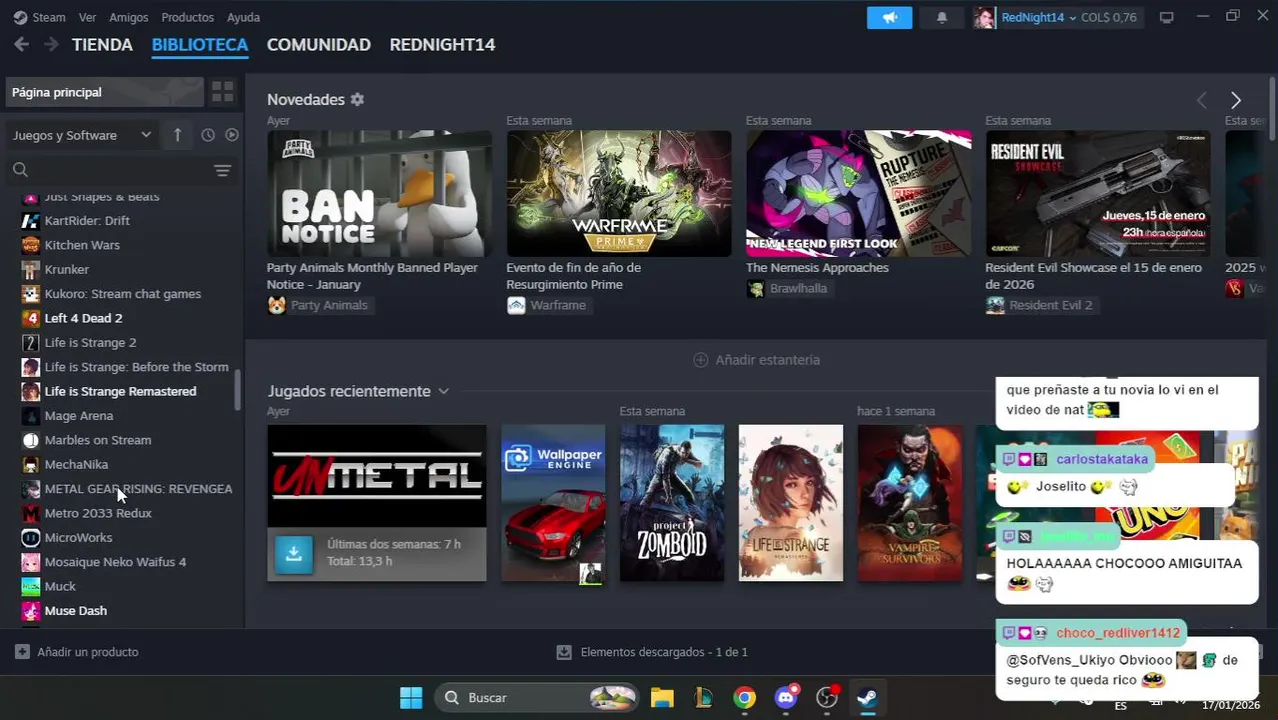The height and width of the screenshot is (720, 1278).
Task: Open downloads icon in bottom bar
Action: 564,652
